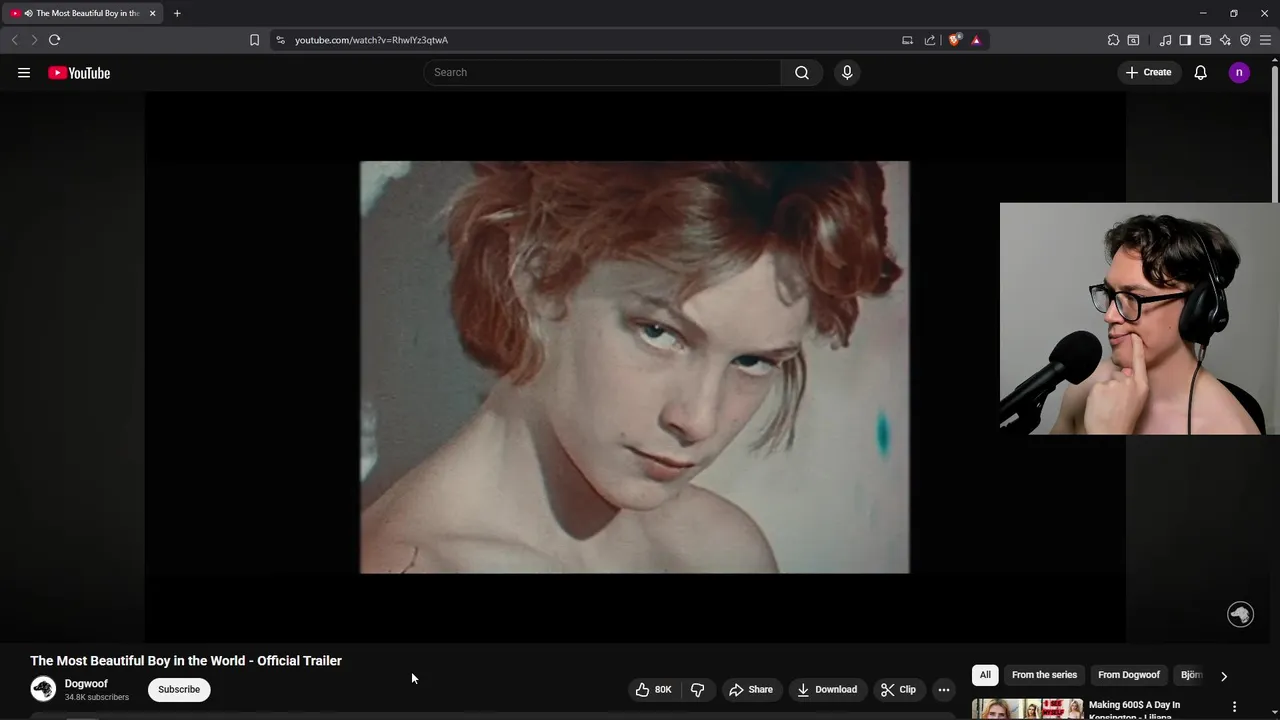Open the extensions puzzle icon
The width and height of the screenshot is (1280, 720).
click(x=1113, y=40)
